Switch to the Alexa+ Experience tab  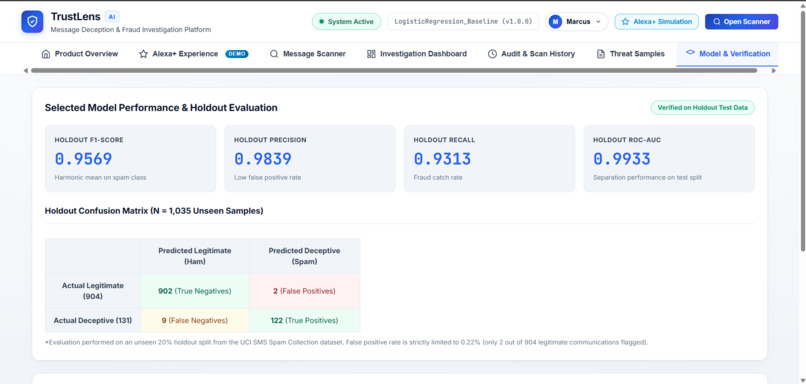(x=193, y=53)
